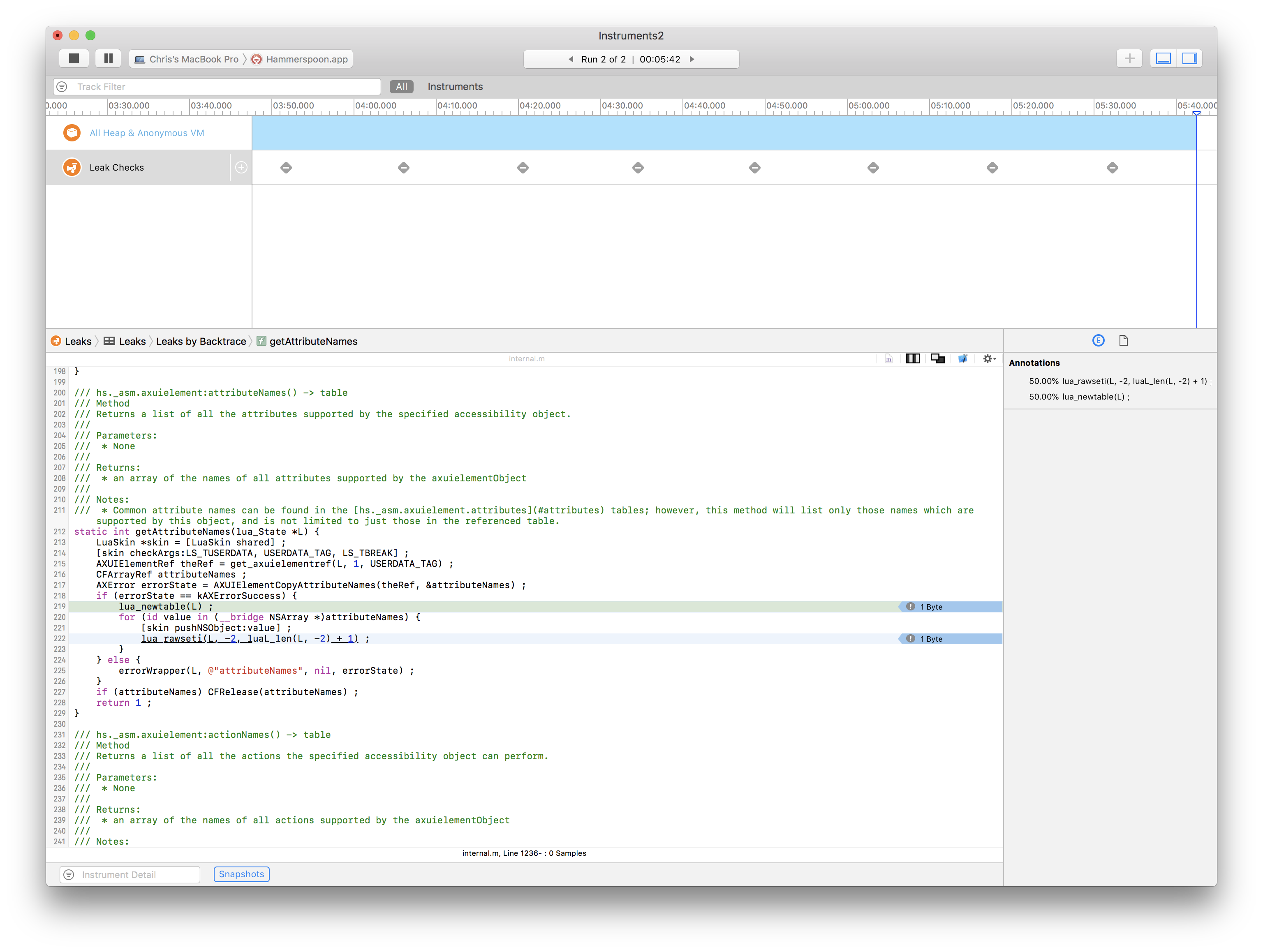Click the timeline playhead handle
Image resolution: width=1263 pixels, height=952 pixels.
click(x=1196, y=113)
